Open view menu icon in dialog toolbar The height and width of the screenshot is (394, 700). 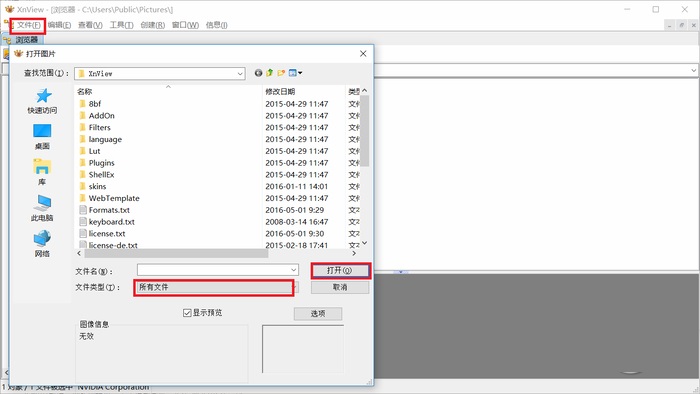coord(295,73)
